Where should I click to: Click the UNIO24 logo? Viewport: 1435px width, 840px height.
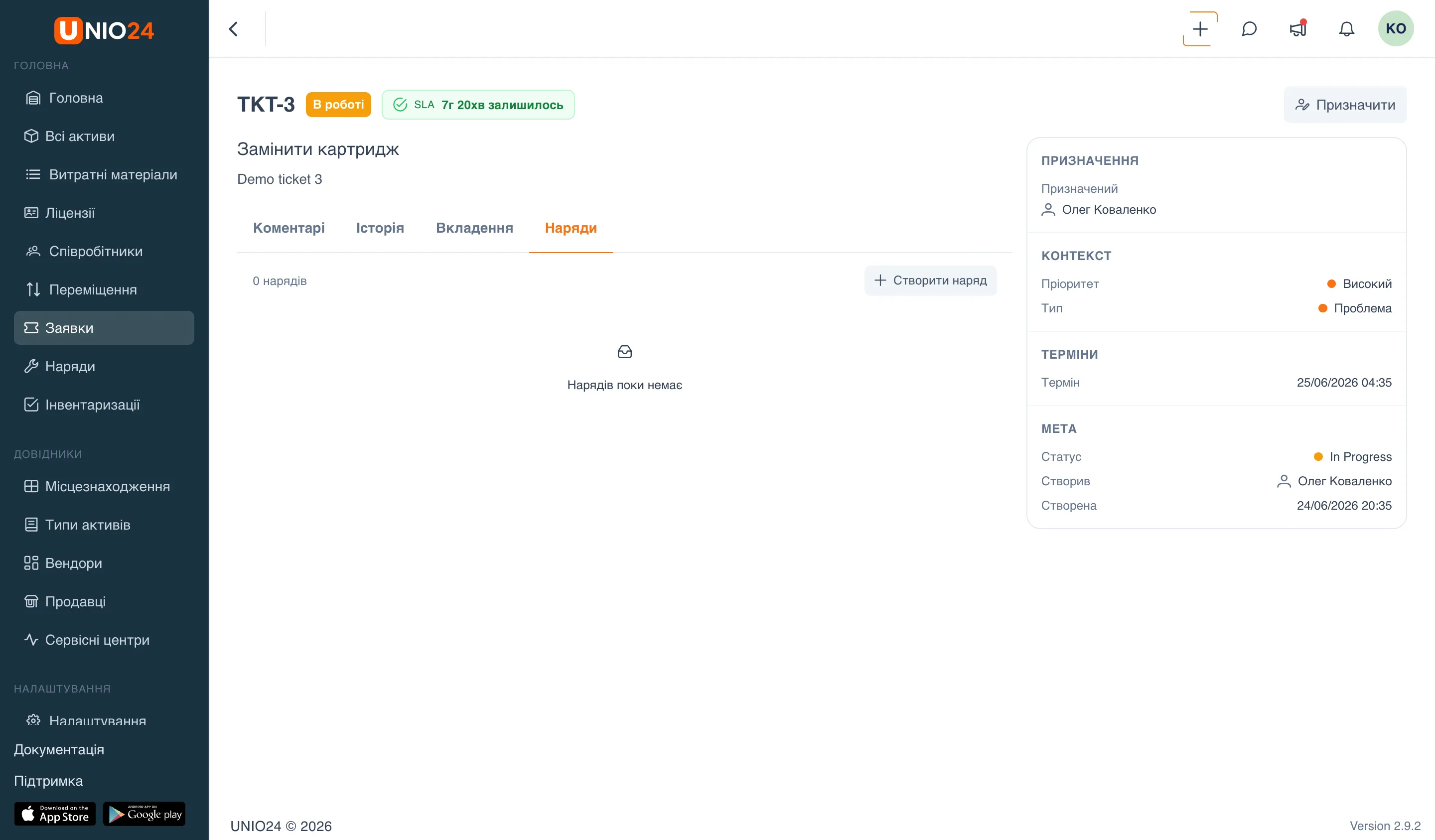tap(104, 29)
